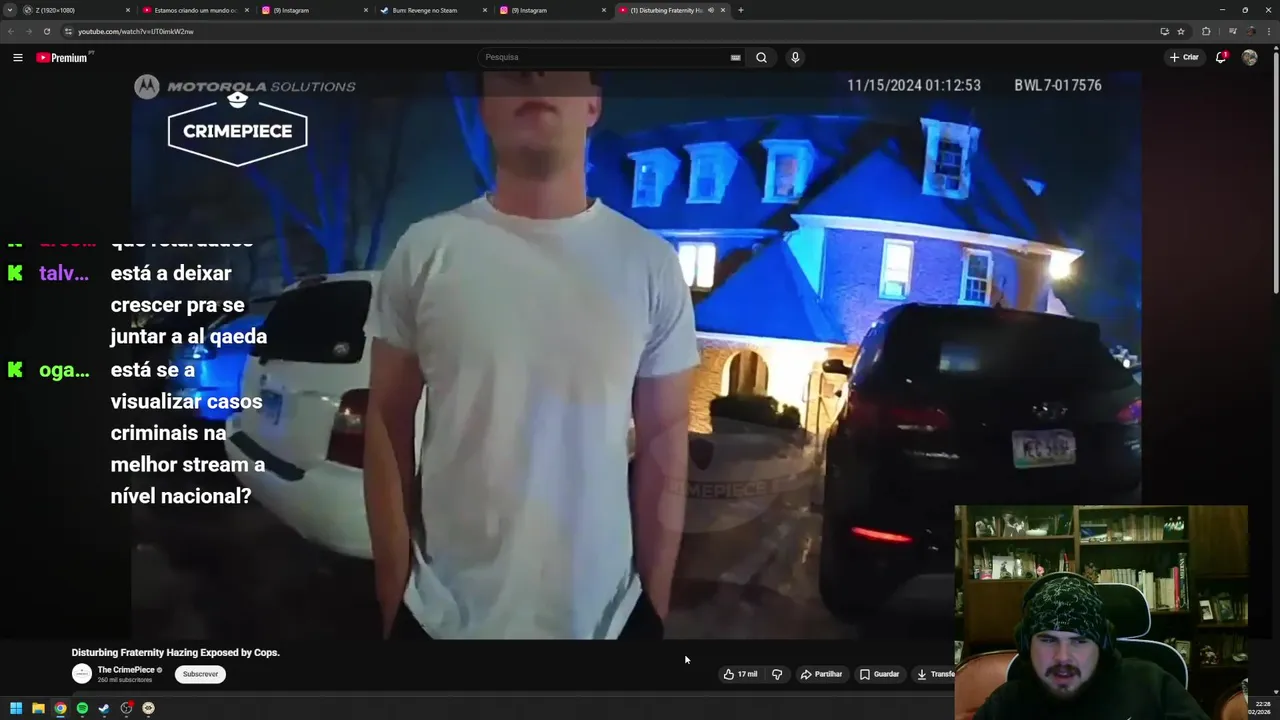
Task: Open the OBS taskbar icon
Action: pos(126,708)
